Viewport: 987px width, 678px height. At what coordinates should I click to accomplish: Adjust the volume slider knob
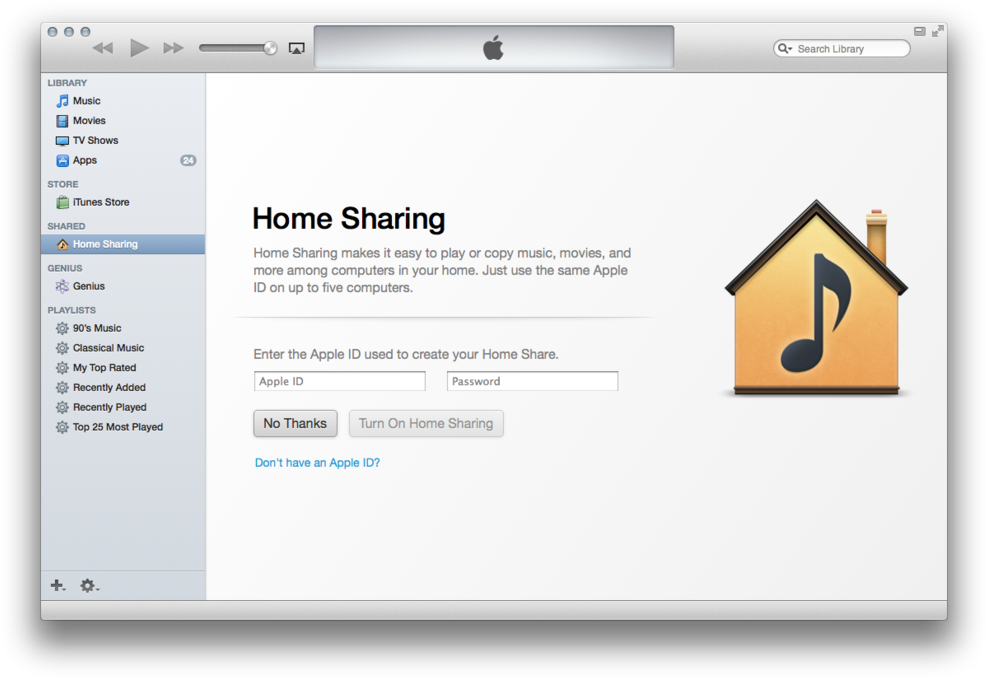point(270,48)
